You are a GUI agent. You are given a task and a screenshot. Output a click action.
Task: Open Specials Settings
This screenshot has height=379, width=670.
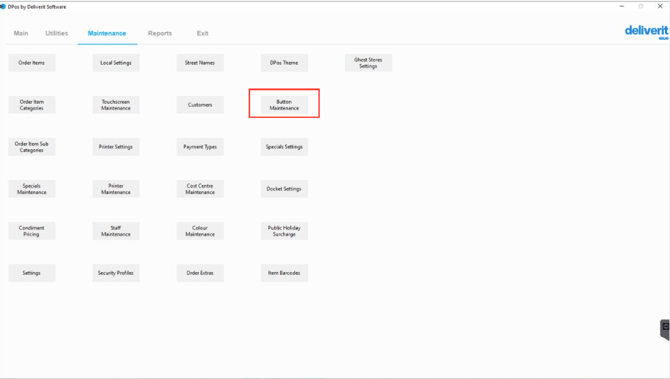(x=284, y=147)
